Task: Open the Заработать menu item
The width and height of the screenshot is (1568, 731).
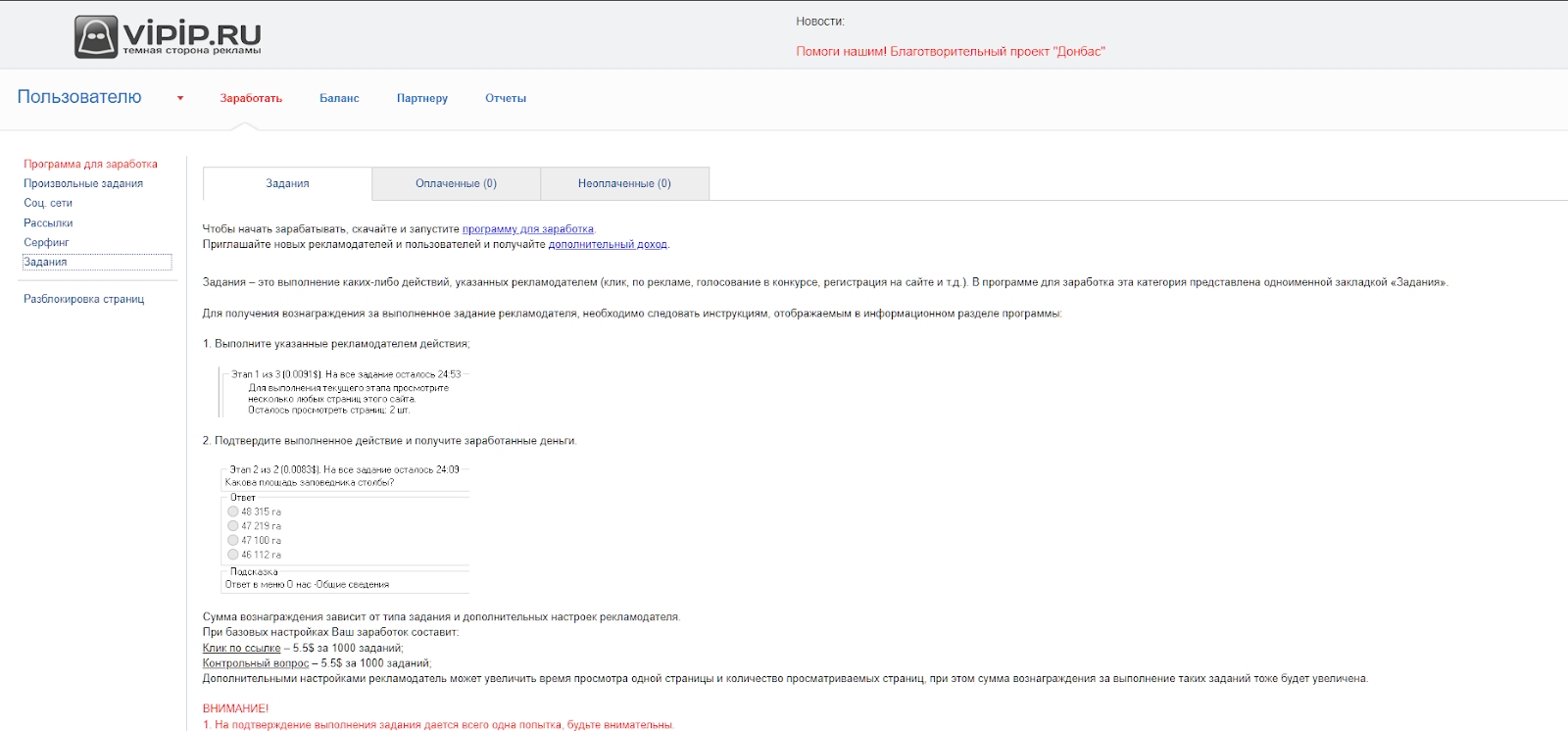Action: tap(251, 98)
